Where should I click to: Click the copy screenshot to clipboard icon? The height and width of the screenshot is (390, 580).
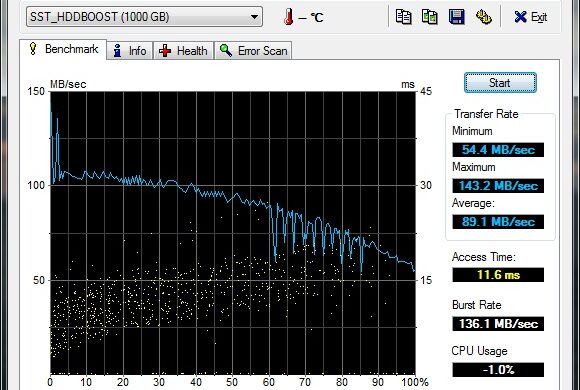point(429,17)
